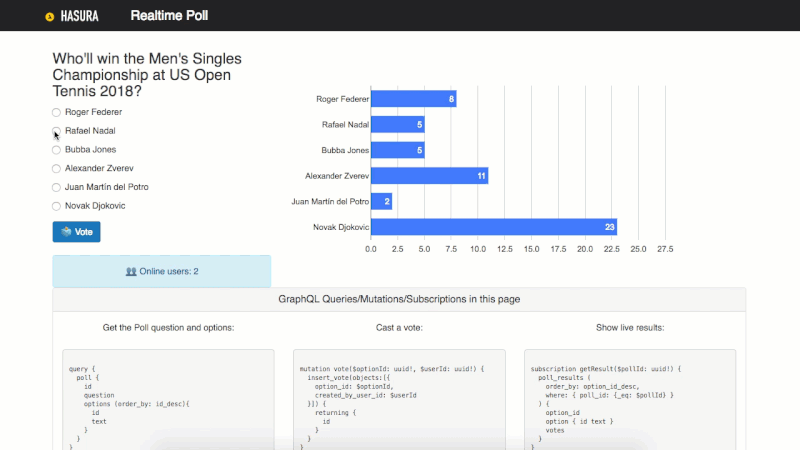Select the Roger Federer radio option

(56, 112)
